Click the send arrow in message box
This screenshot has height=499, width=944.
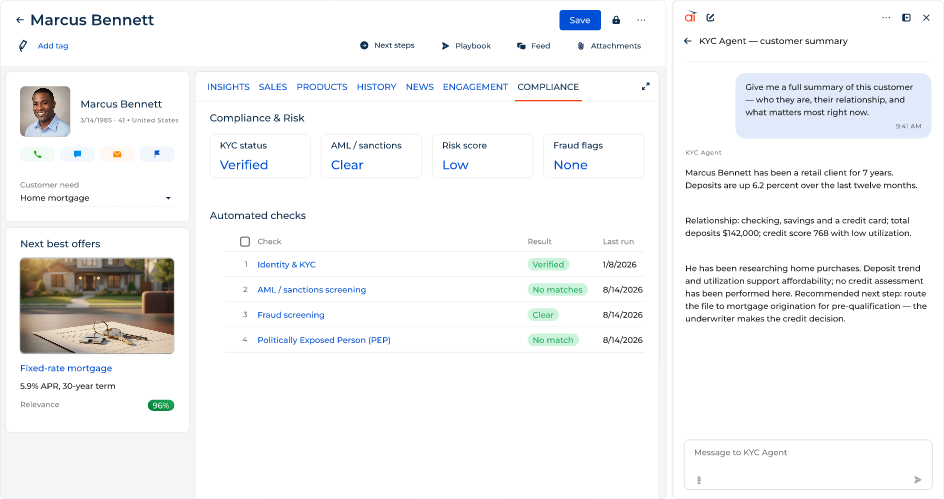click(x=918, y=480)
